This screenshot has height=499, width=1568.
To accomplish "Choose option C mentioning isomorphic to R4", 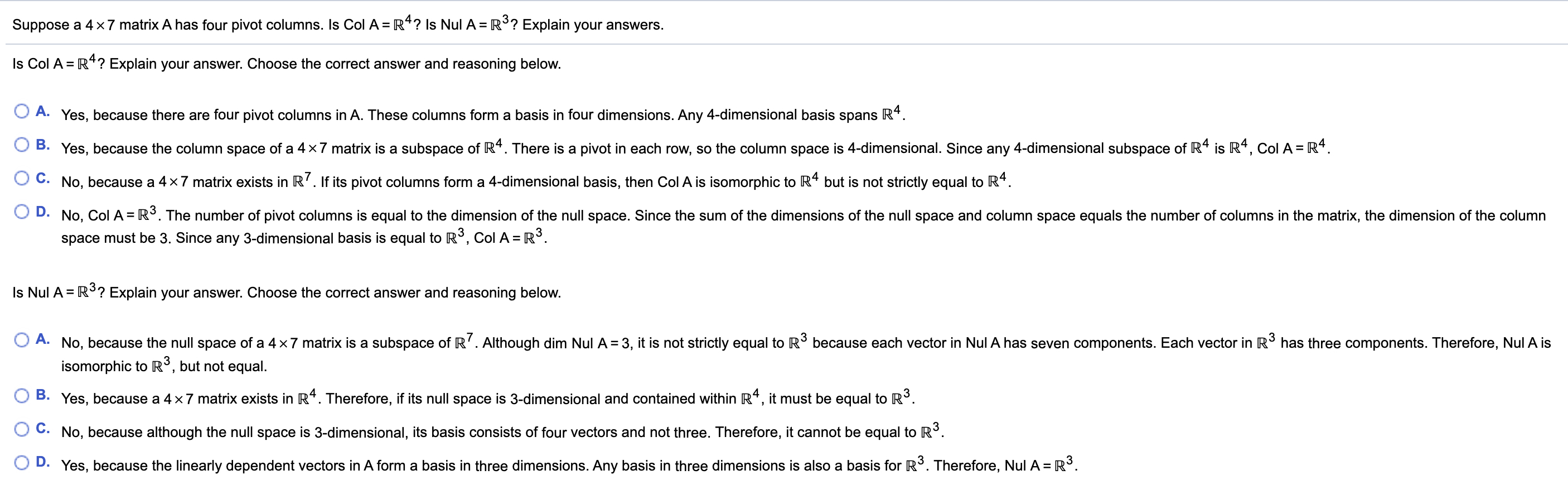I will click(x=22, y=177).
